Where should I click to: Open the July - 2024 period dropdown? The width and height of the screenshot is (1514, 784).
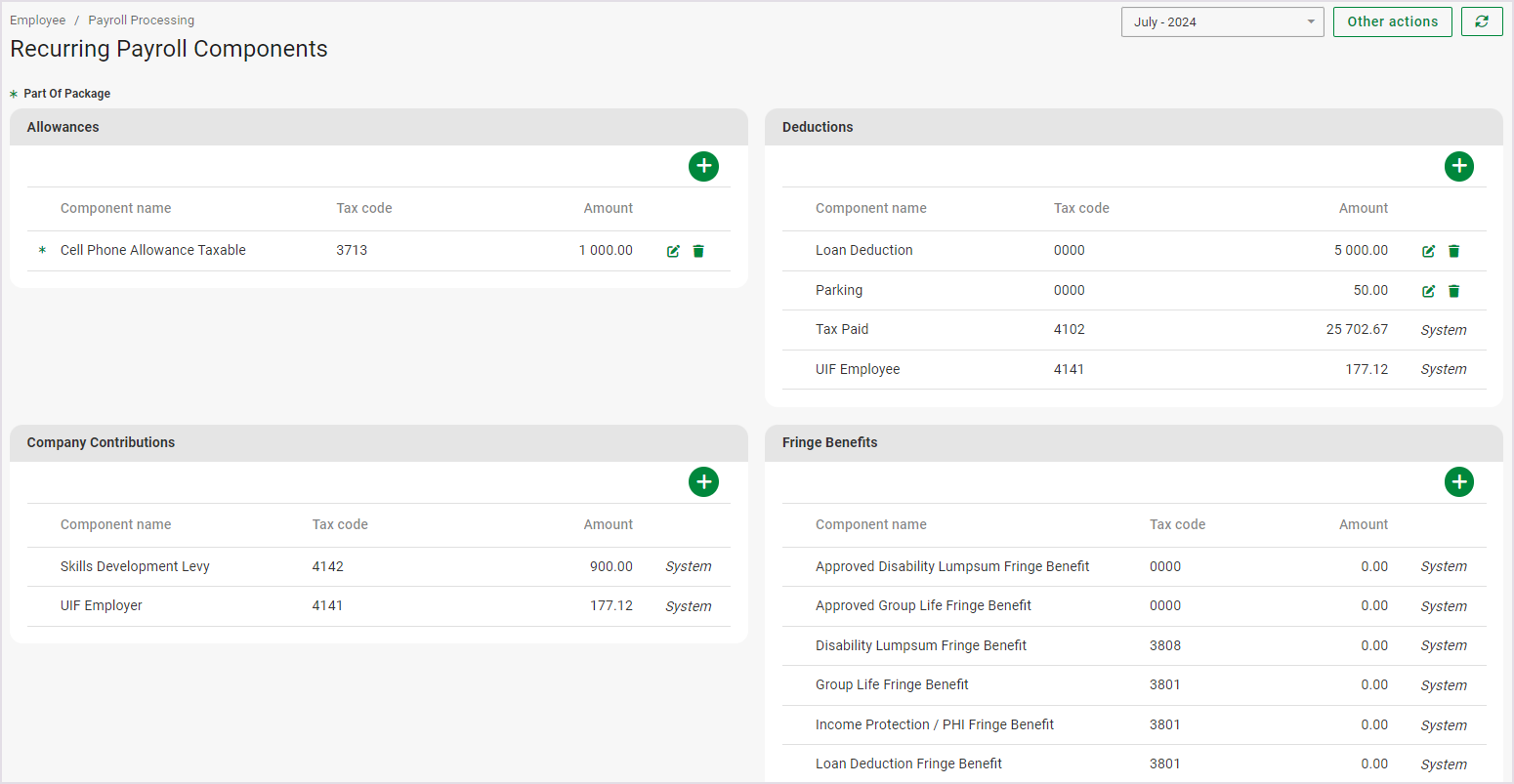point(1222,21)
